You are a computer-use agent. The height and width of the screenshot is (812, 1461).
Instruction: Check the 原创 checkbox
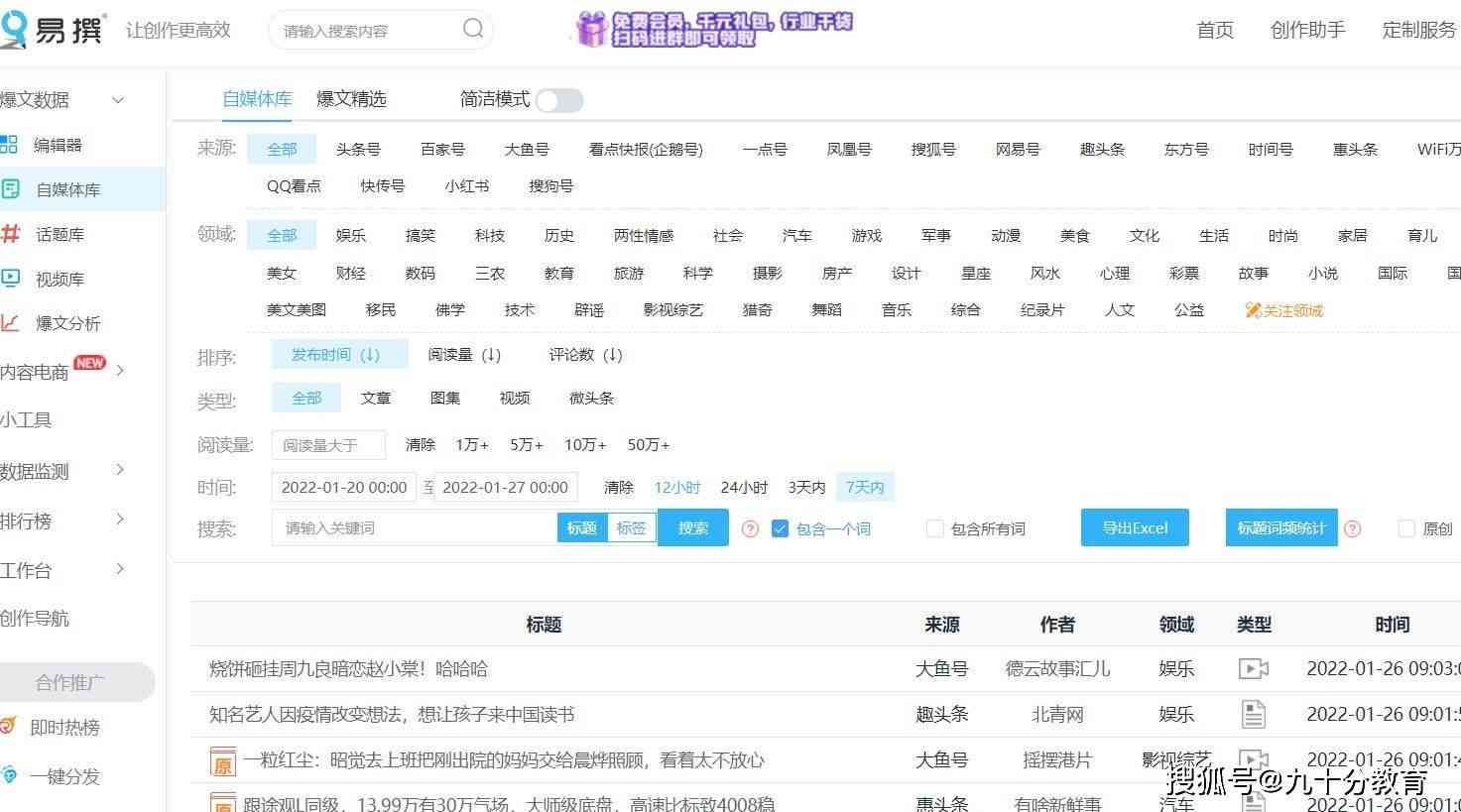[x=1405, y=528]
